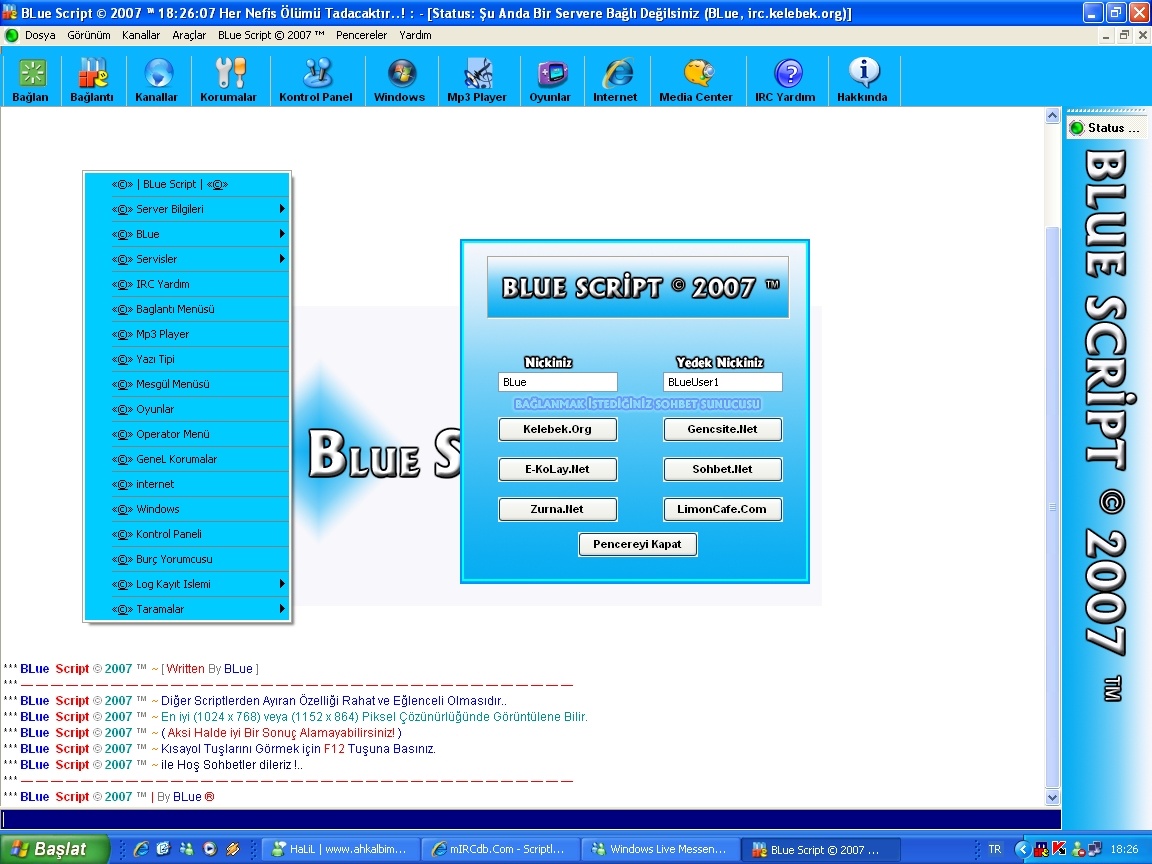Expand the BLue submenu entry
Screen dimensions: 1152x864
coord(187,234)
